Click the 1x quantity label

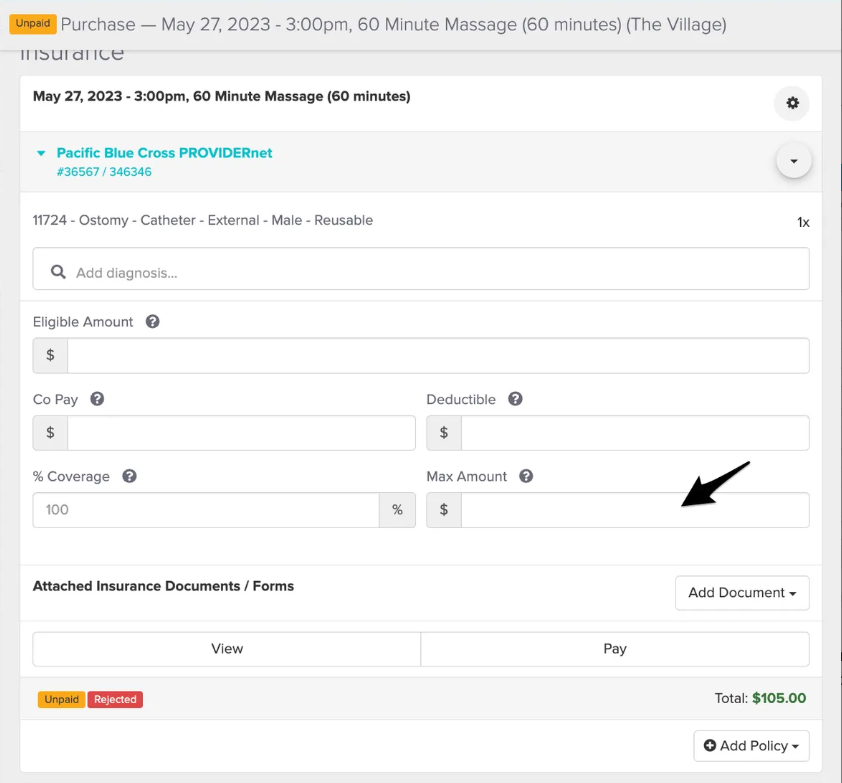803,222
